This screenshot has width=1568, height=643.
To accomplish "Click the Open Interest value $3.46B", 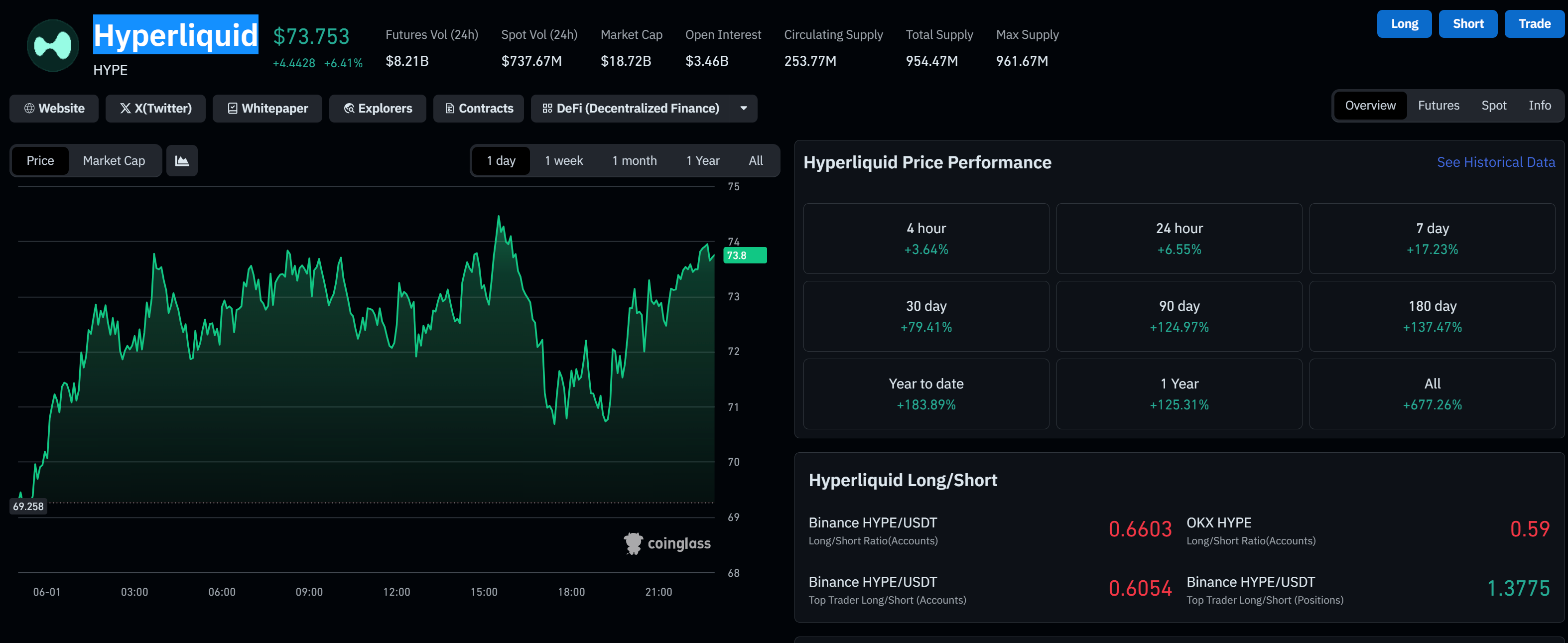I will (707, 61).
